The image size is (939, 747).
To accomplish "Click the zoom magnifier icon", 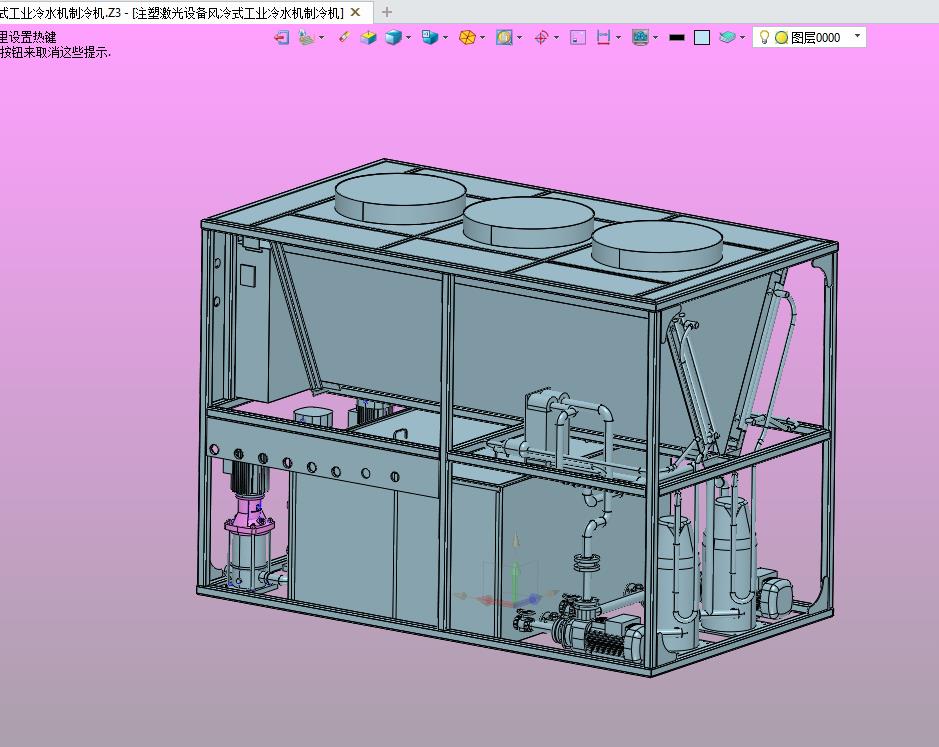I will click(x=504, y=38).
